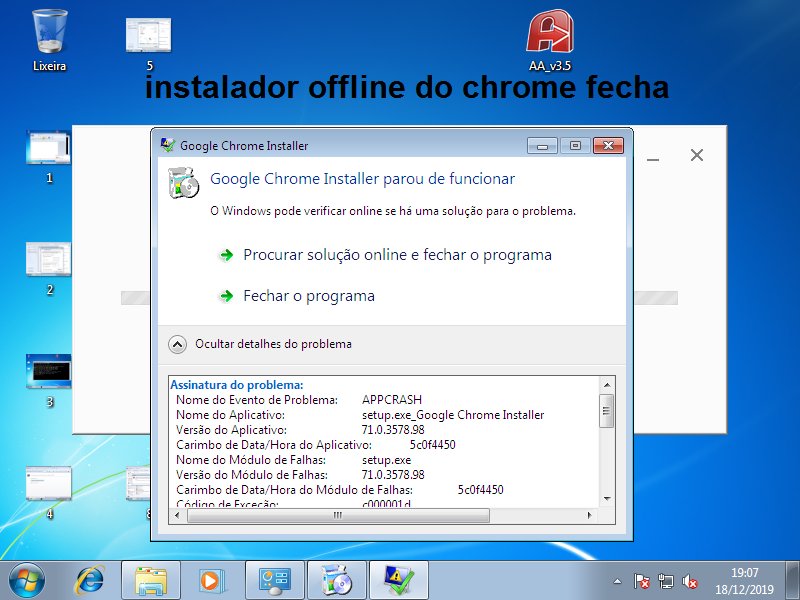Viewport: 800px width, 600px height.
Task: Show hidden tray icons arrow
Action: (617, 581)
